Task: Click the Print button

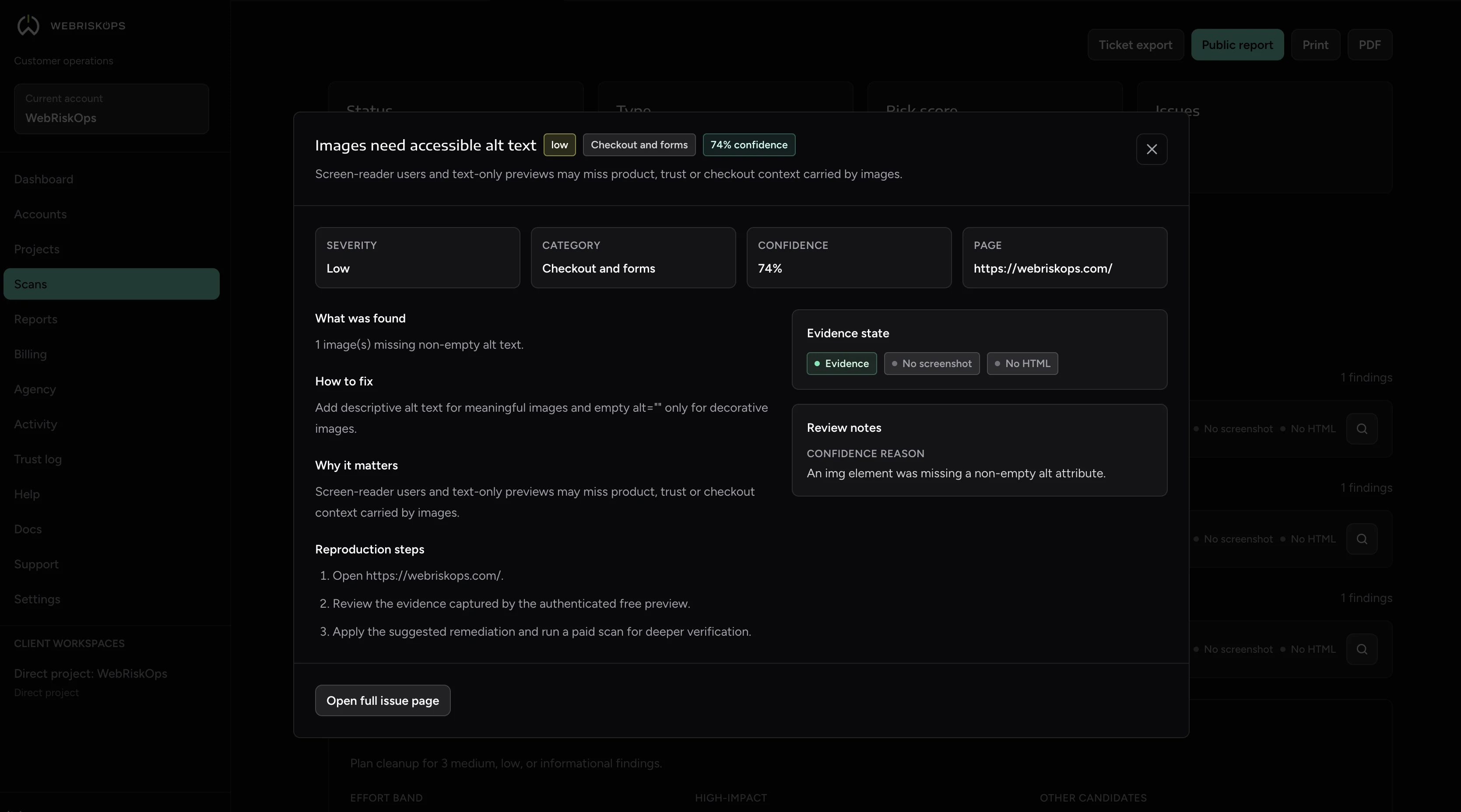Action: click(1315, 45)
